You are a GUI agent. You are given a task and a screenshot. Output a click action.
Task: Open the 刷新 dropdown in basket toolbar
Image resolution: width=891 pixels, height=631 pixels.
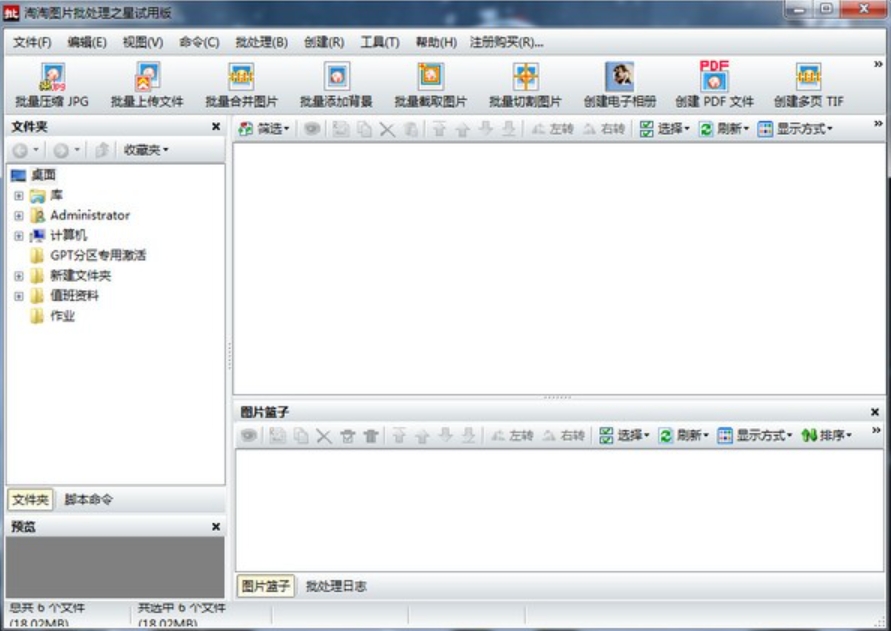pos(684,435)
